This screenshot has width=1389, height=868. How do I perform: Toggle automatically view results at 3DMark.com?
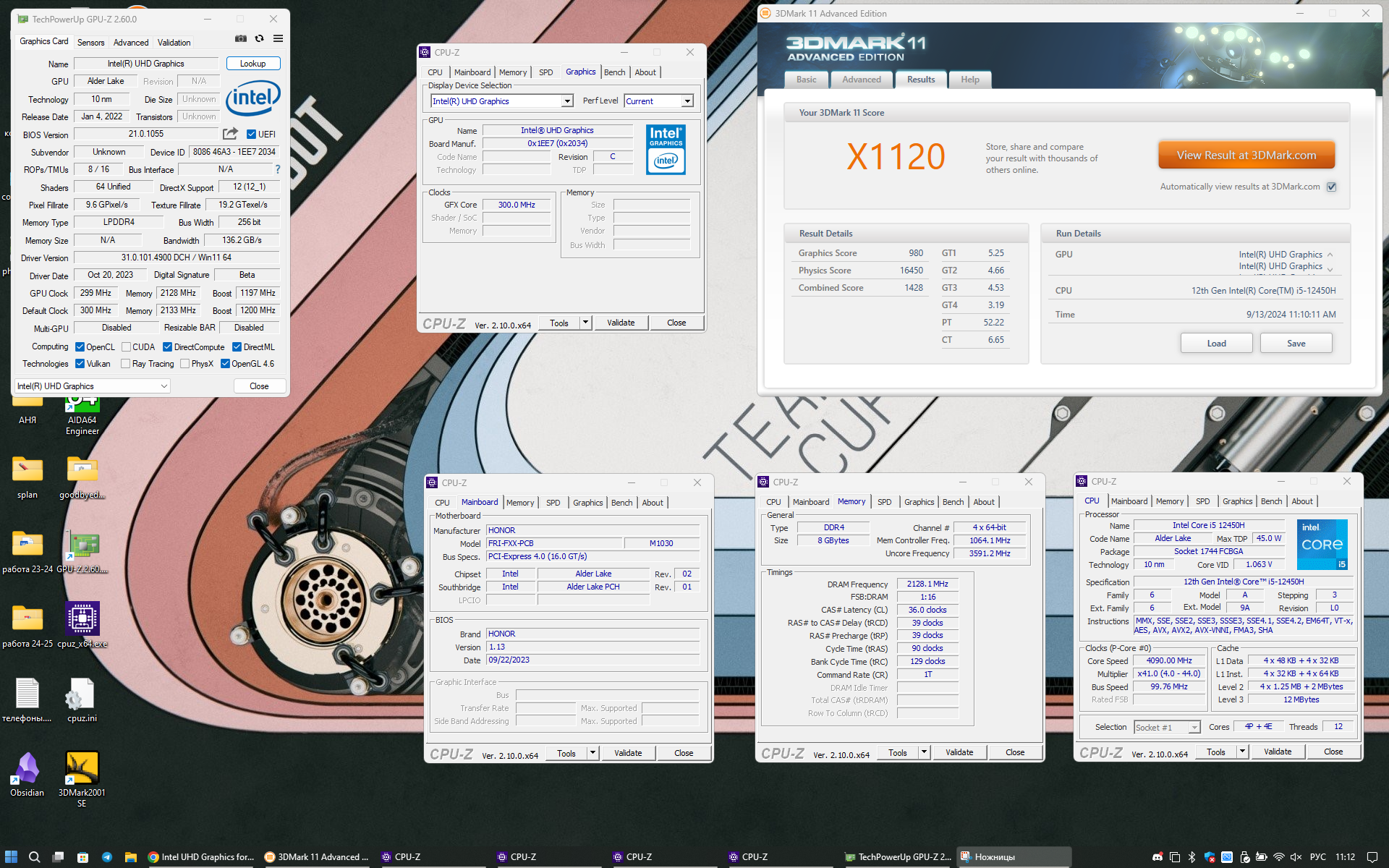[1332, 187]
